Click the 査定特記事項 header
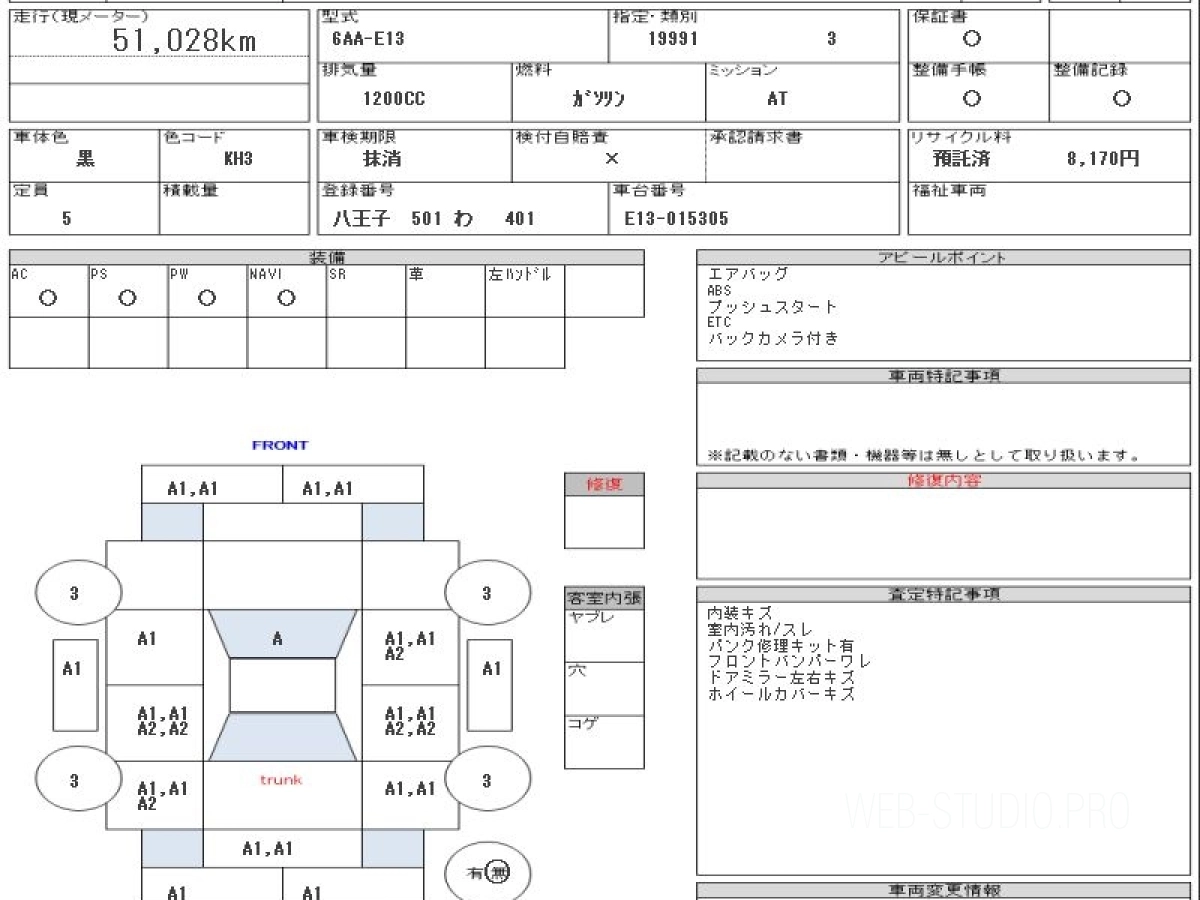The width and height of the screenshot is (1200, 900). click(x=945, y=594)
